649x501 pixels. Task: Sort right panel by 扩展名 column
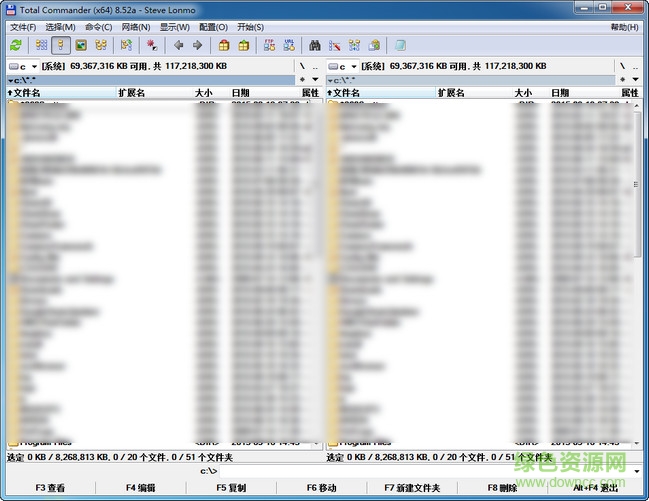(x=475, y=93)
